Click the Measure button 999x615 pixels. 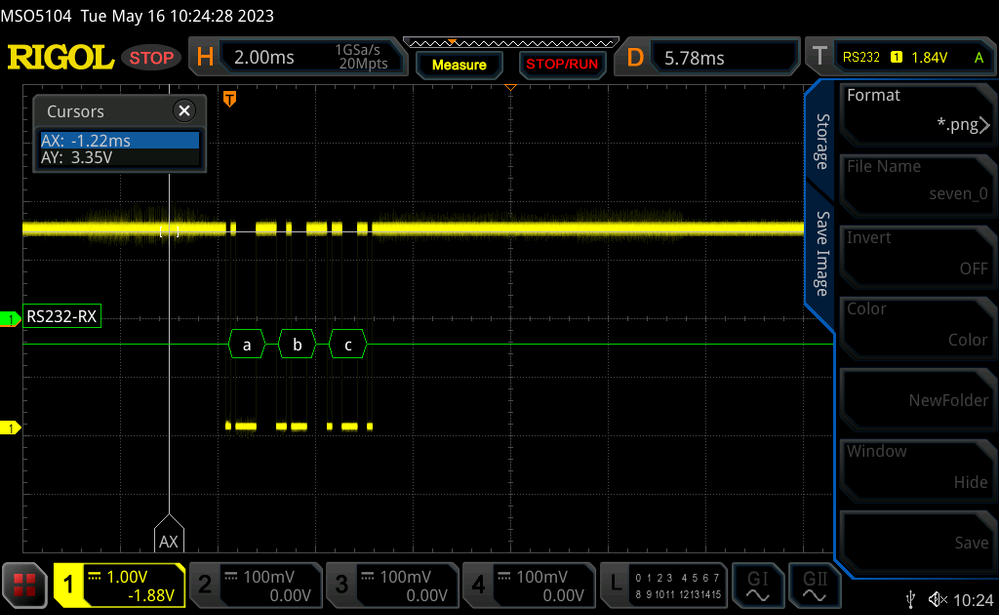point(459,64)
